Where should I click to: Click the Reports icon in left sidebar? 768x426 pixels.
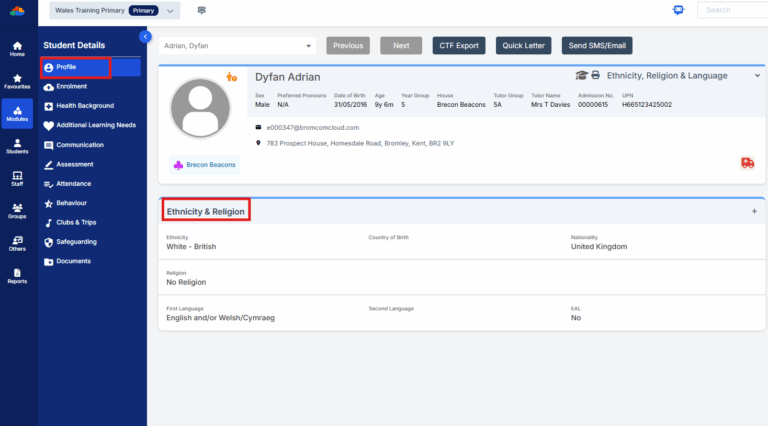click(17, 275)
